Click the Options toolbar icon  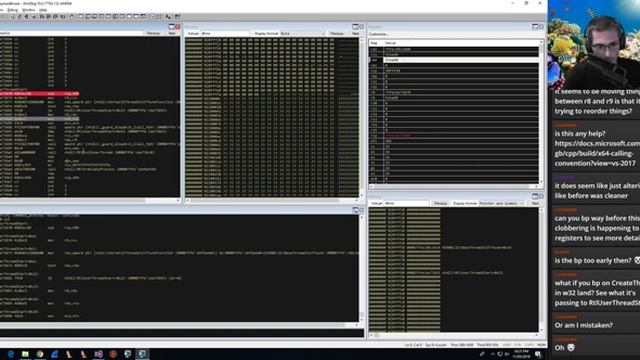coord(177,17)
